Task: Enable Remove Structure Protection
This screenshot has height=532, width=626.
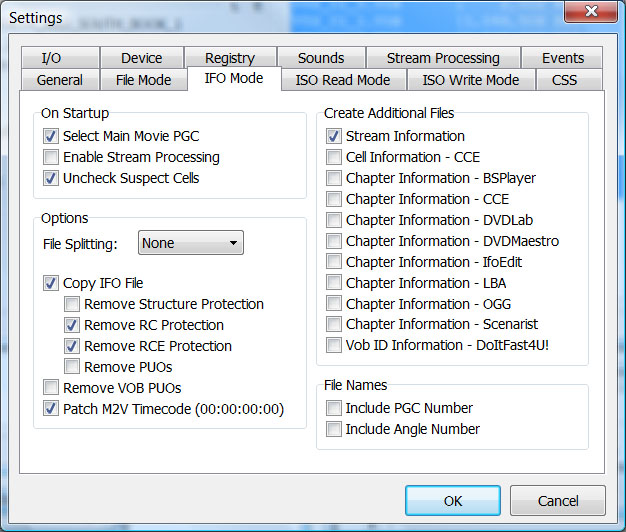Action: coord(72,304)
